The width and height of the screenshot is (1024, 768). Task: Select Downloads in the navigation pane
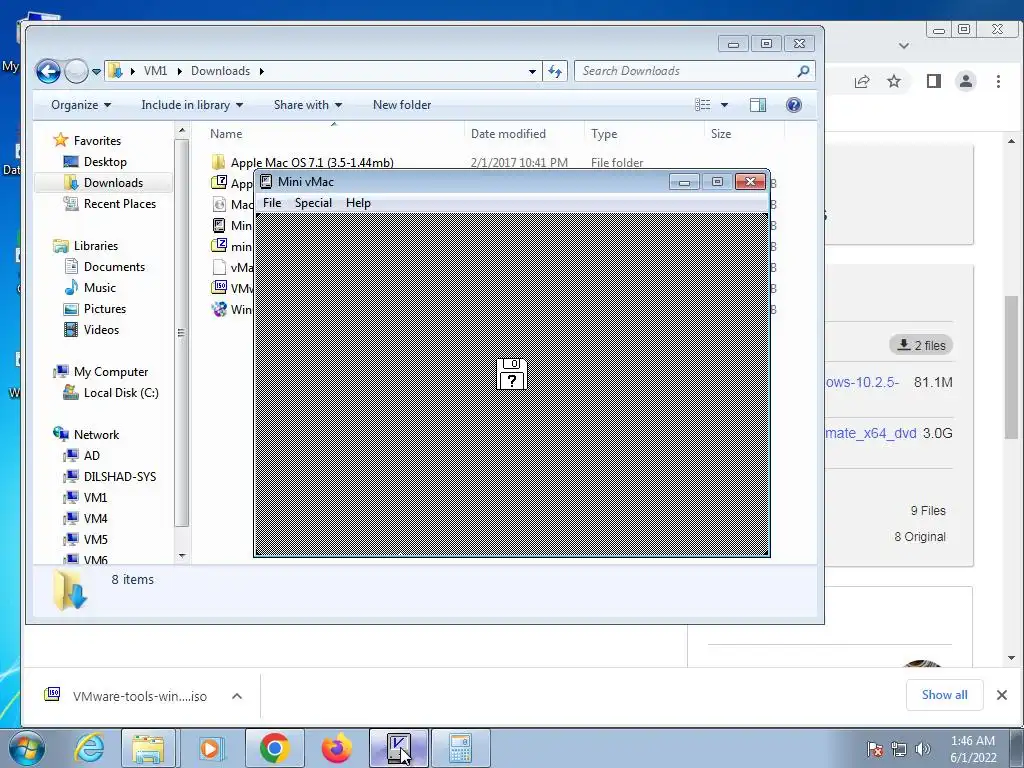tap(113, 183)
